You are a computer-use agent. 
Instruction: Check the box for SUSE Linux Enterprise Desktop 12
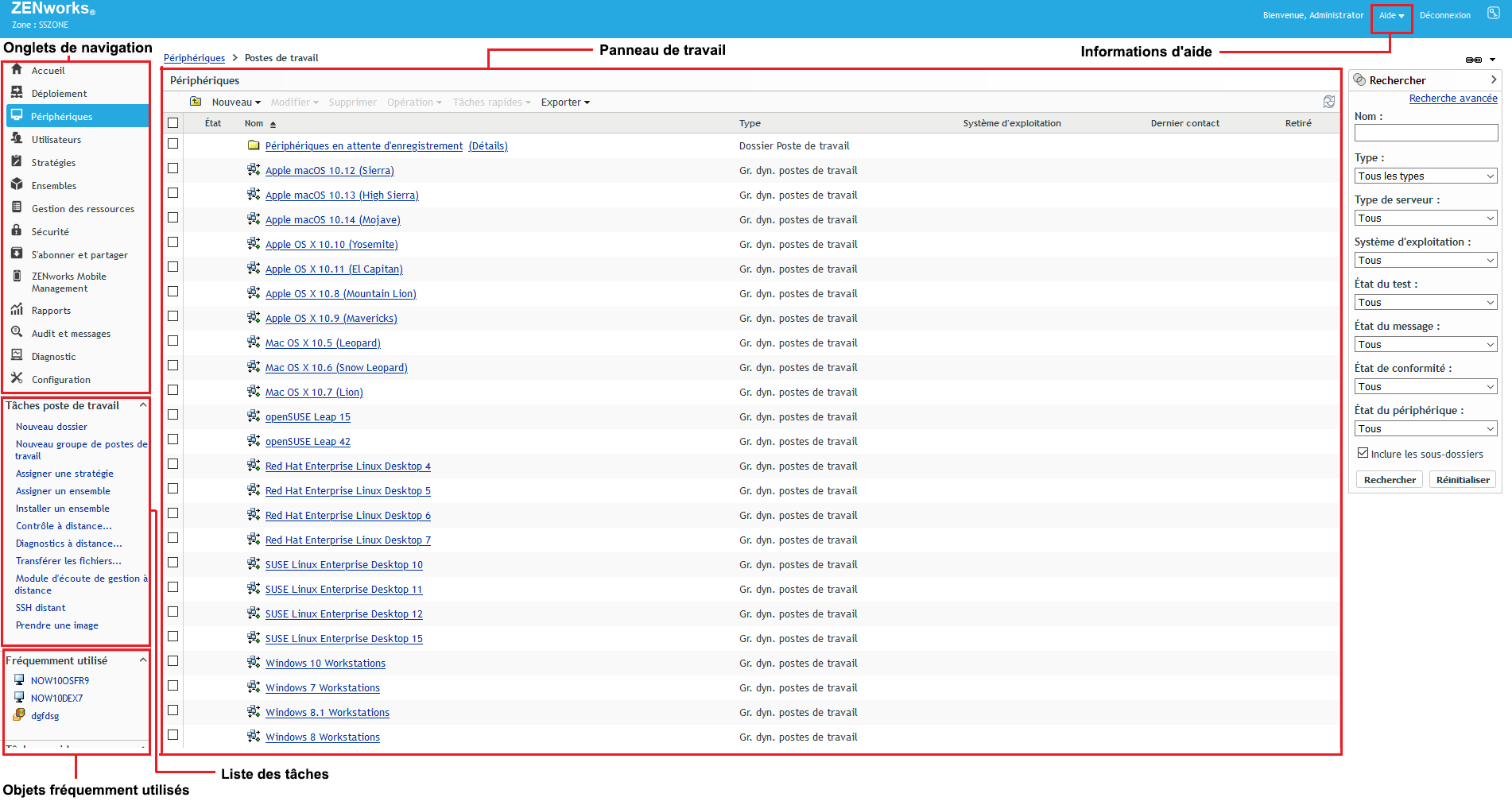(x=173, y=612)
